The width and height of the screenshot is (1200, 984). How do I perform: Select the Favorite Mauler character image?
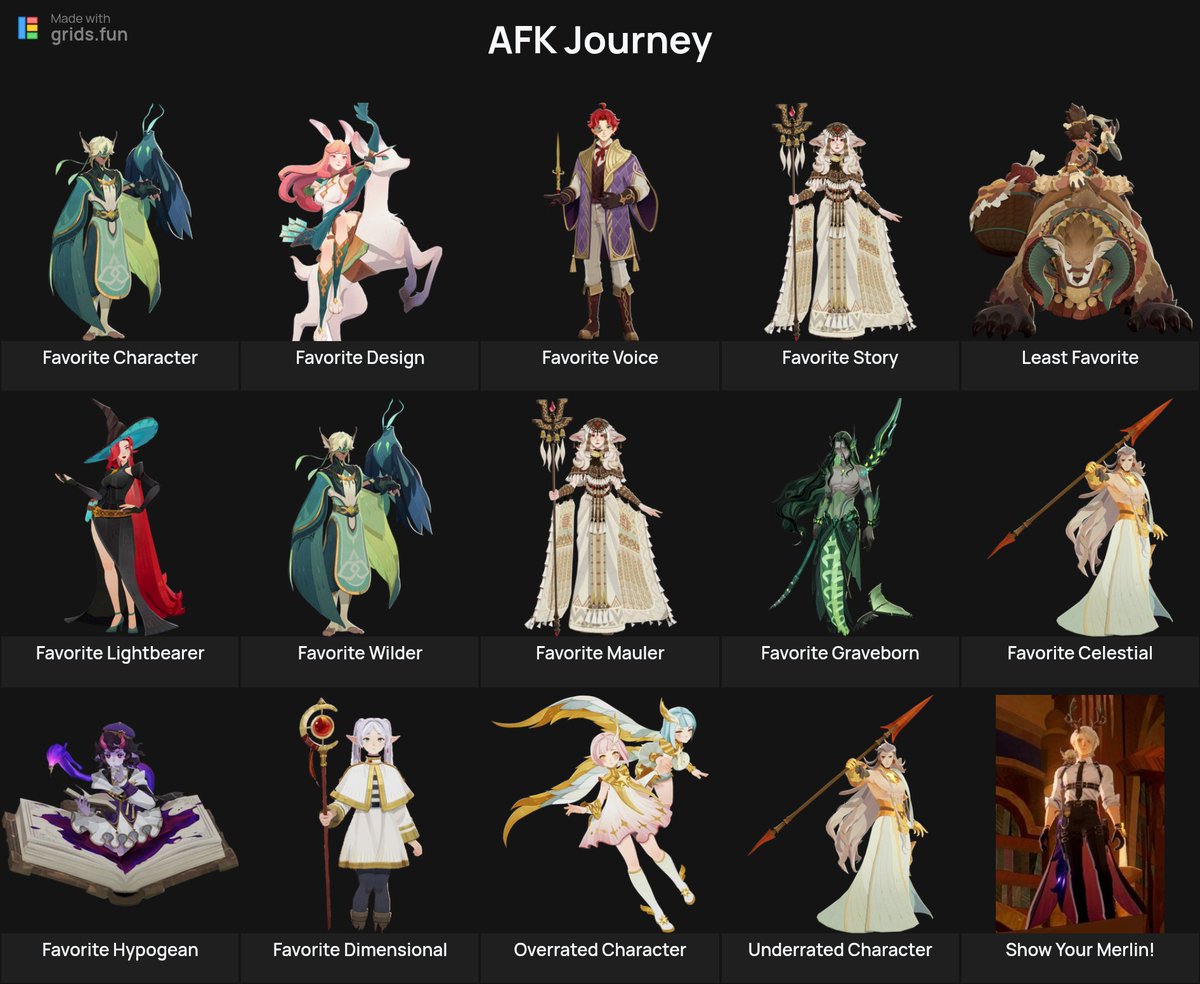[x=600, y=517]
